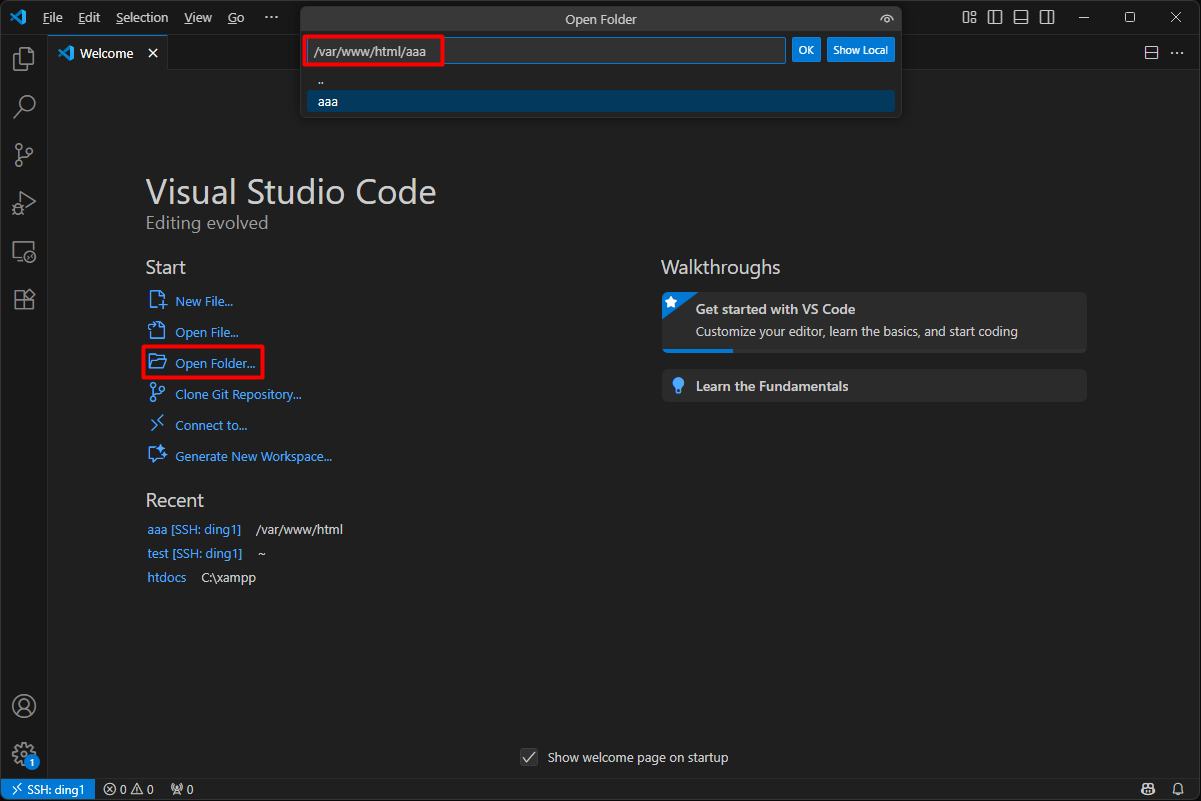Open the Extensions view
The width and height of the screenshot is (1201, 801).
point(24,299)
